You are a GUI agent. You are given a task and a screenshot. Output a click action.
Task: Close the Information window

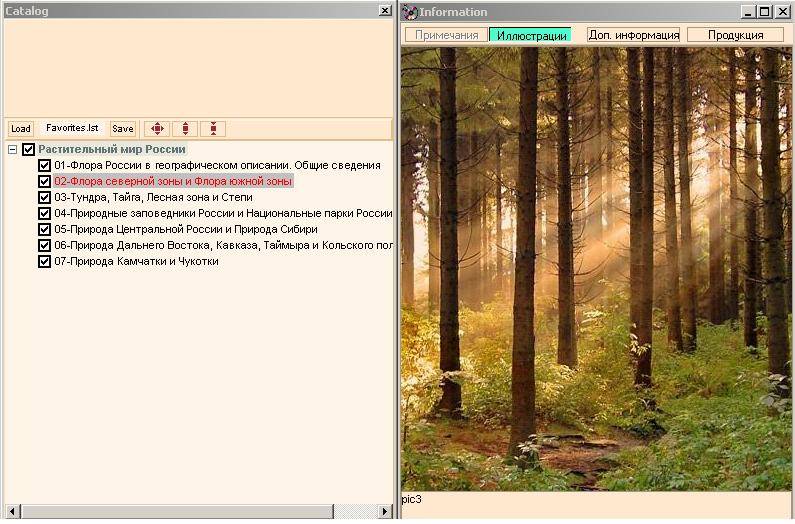point(782,12)
